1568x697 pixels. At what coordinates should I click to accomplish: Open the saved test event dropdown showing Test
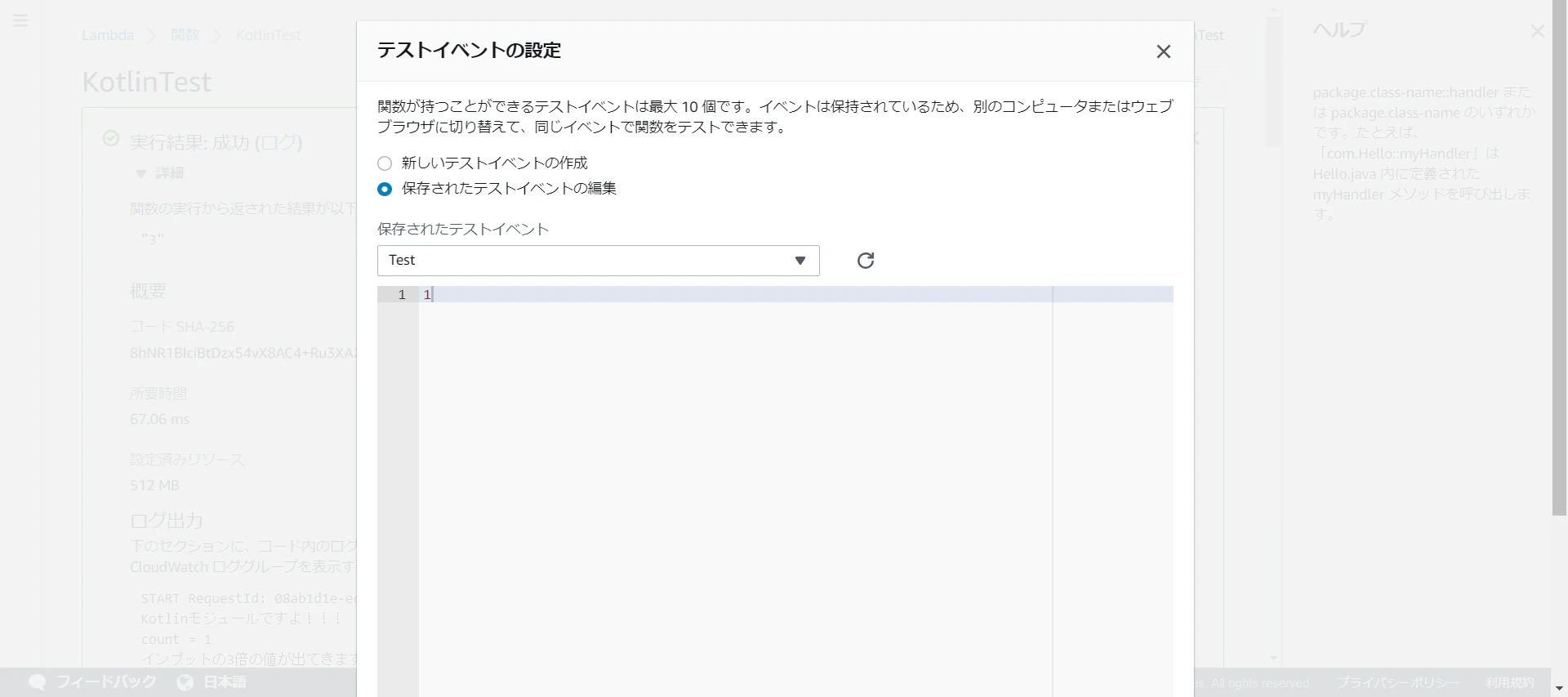[598, 261]
